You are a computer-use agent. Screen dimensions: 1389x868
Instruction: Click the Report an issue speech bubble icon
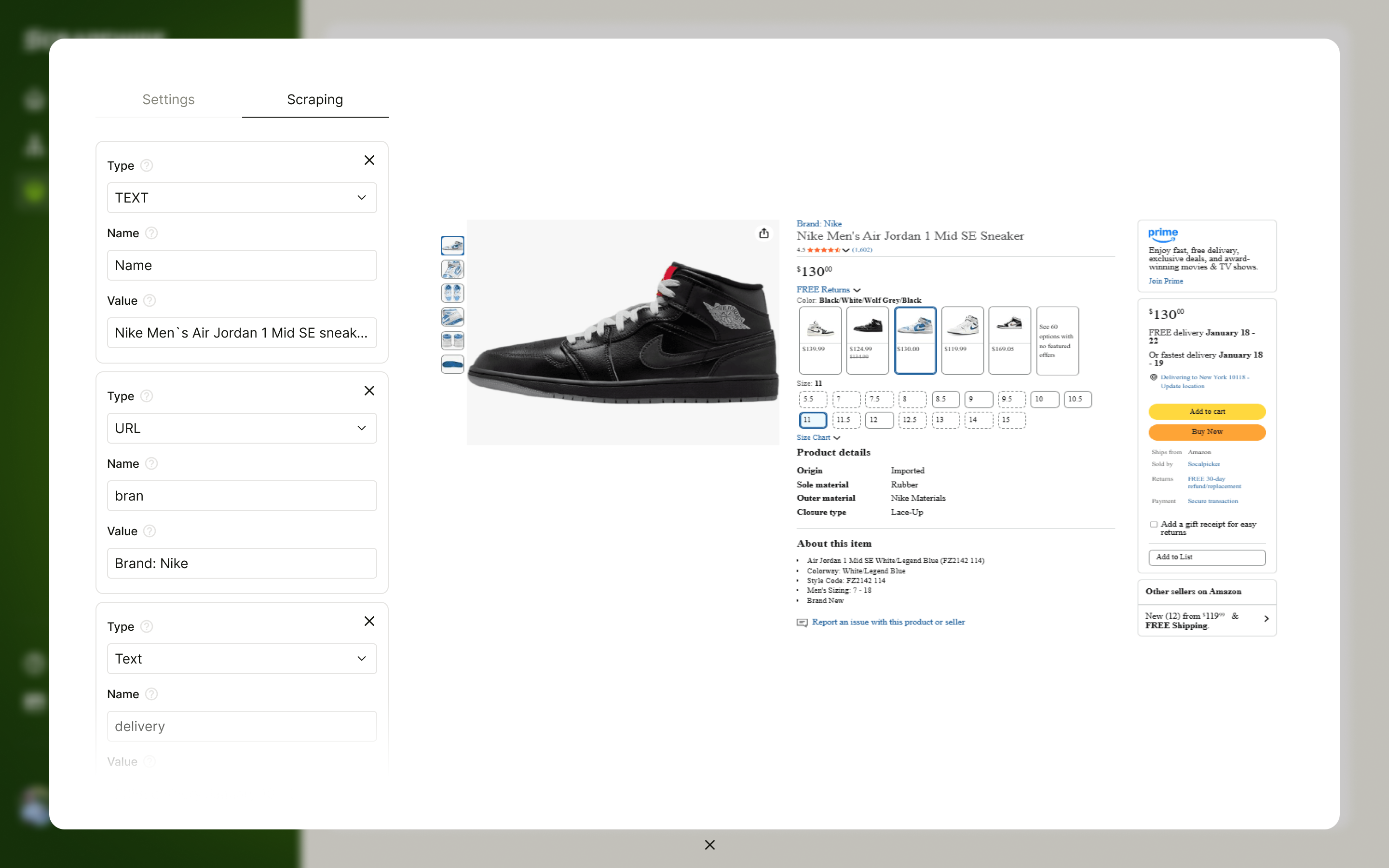pyautogui.click(x=802, y=622)
